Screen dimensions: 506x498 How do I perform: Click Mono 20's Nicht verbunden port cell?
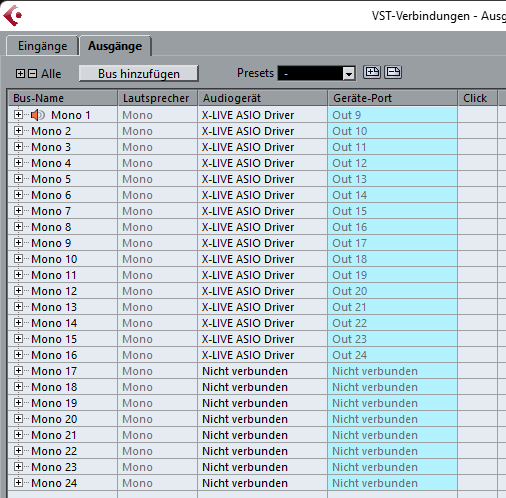392,419
